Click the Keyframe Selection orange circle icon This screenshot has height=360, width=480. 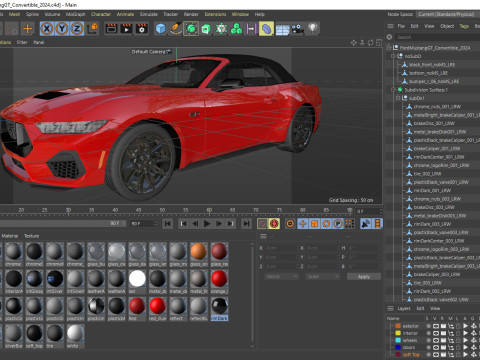[x=290, y=224]
